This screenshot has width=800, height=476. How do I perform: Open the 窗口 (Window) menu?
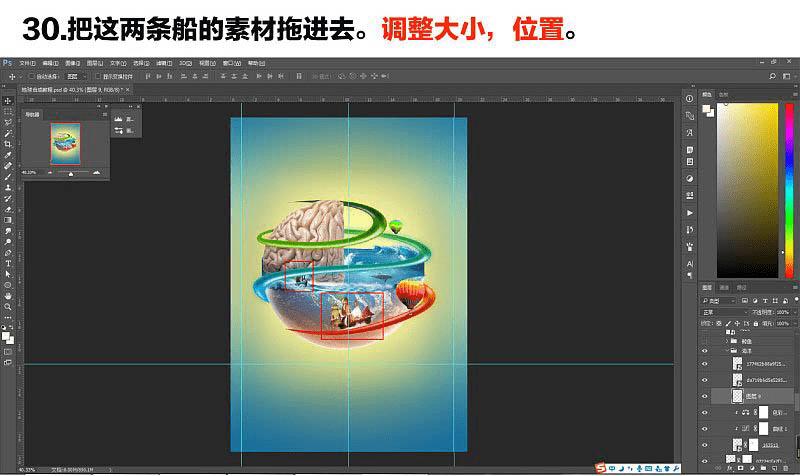231,63
